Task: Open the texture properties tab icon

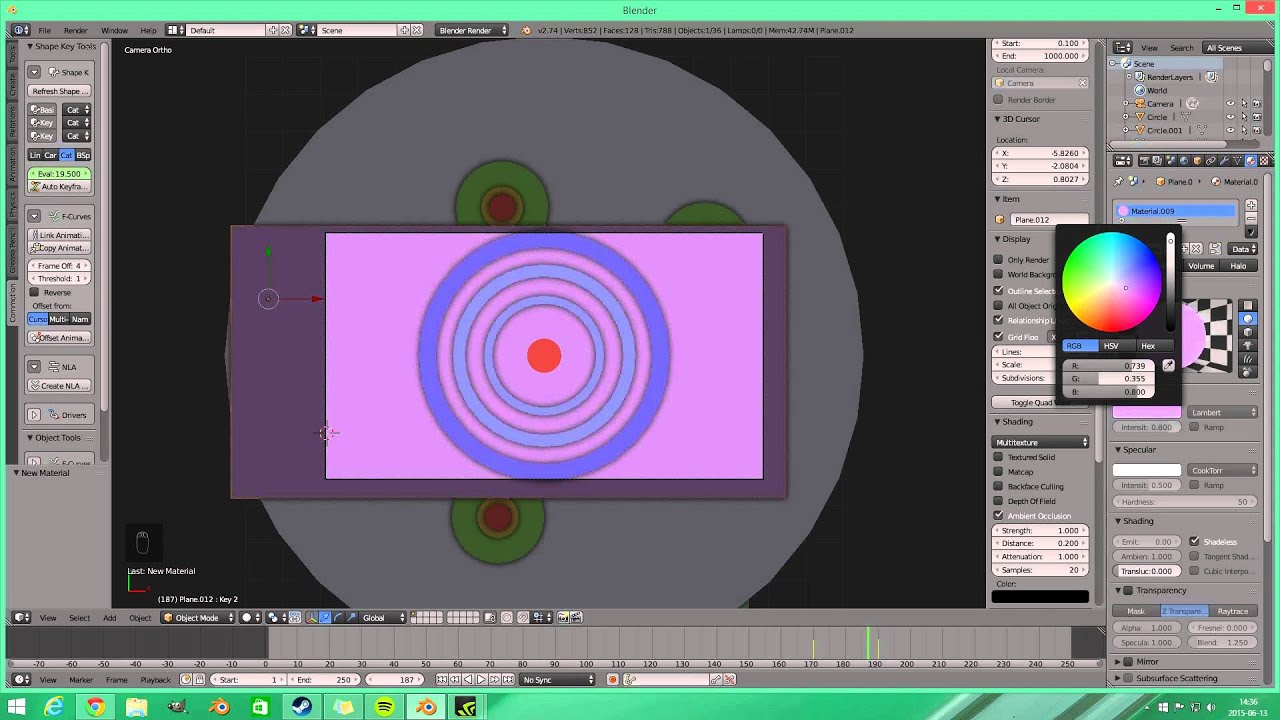Action: [1263, 161]
